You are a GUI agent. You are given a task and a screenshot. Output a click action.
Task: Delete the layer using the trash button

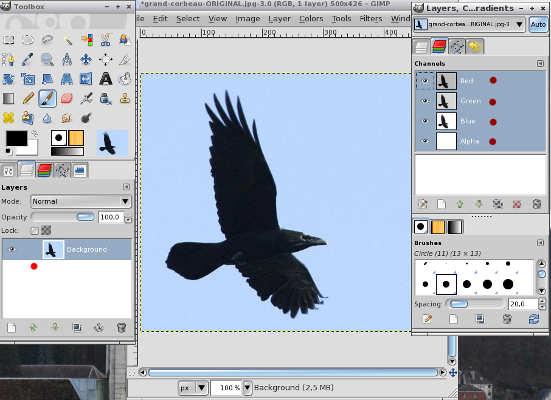click(x=121, y=328)
